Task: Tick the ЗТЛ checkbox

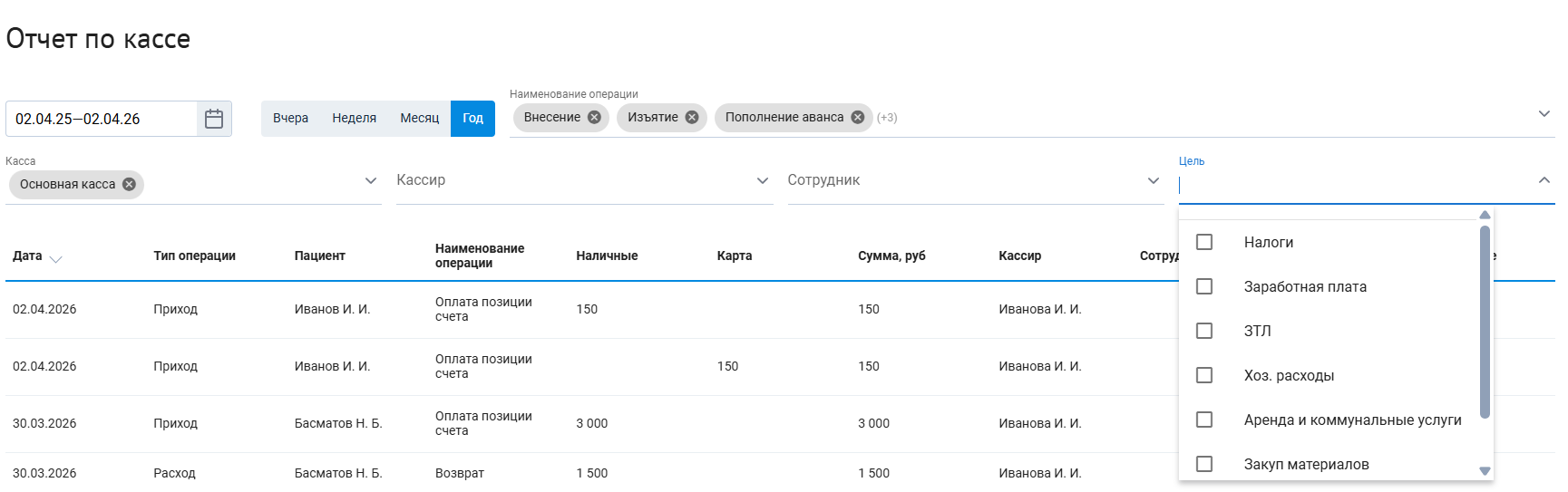Action: tap(1204, 331)
